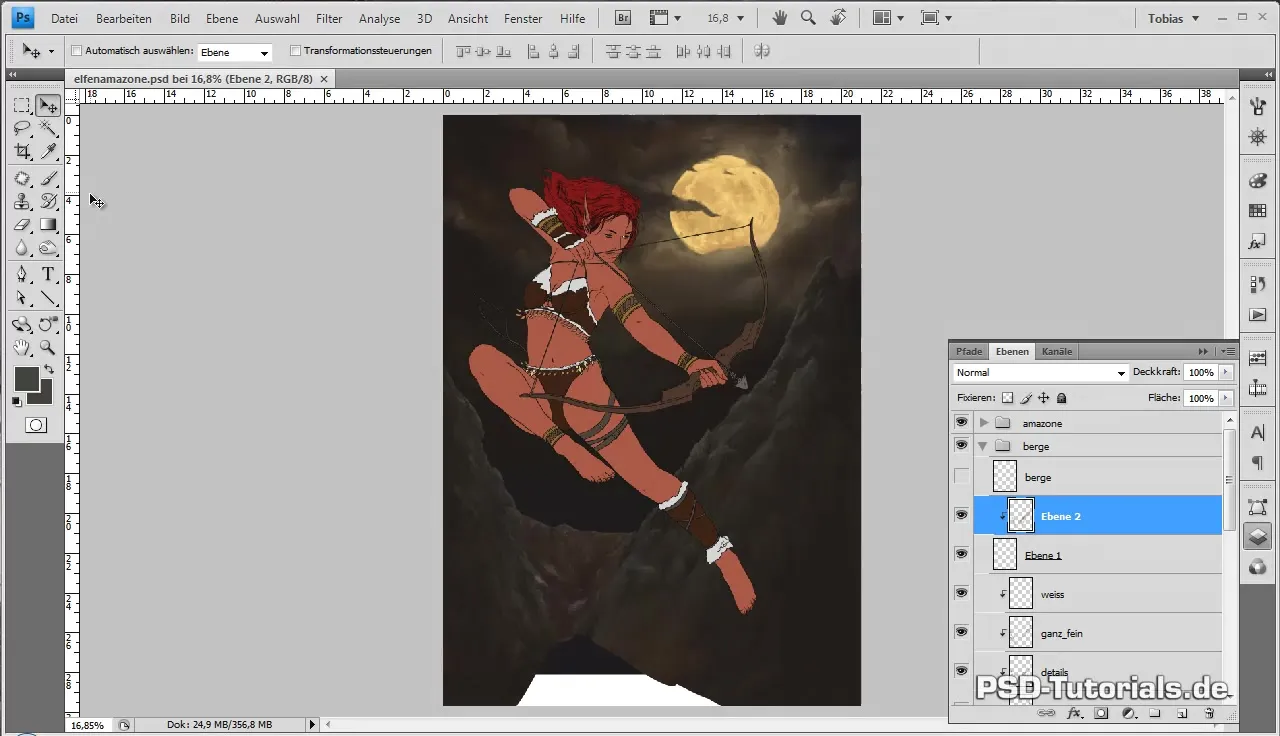
Task: Select the Path Selection arrow tool
Action: (x=21, y=298)
